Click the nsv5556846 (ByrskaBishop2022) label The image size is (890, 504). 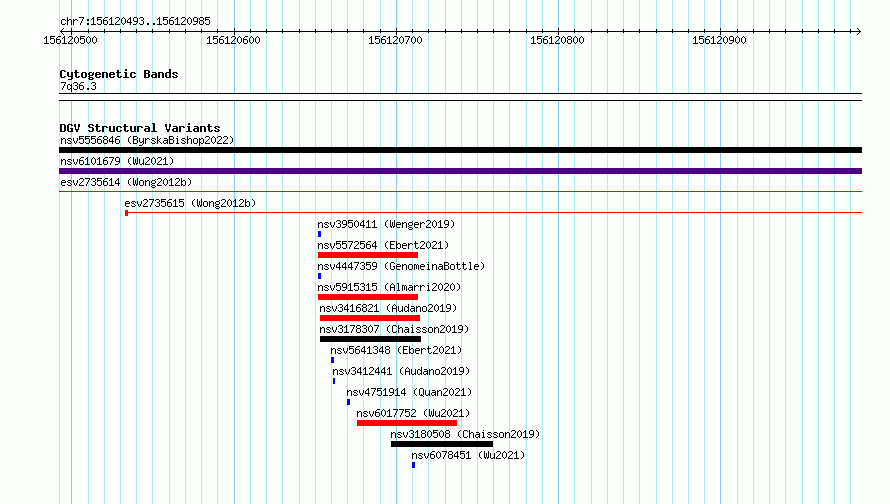click(147, 140)
